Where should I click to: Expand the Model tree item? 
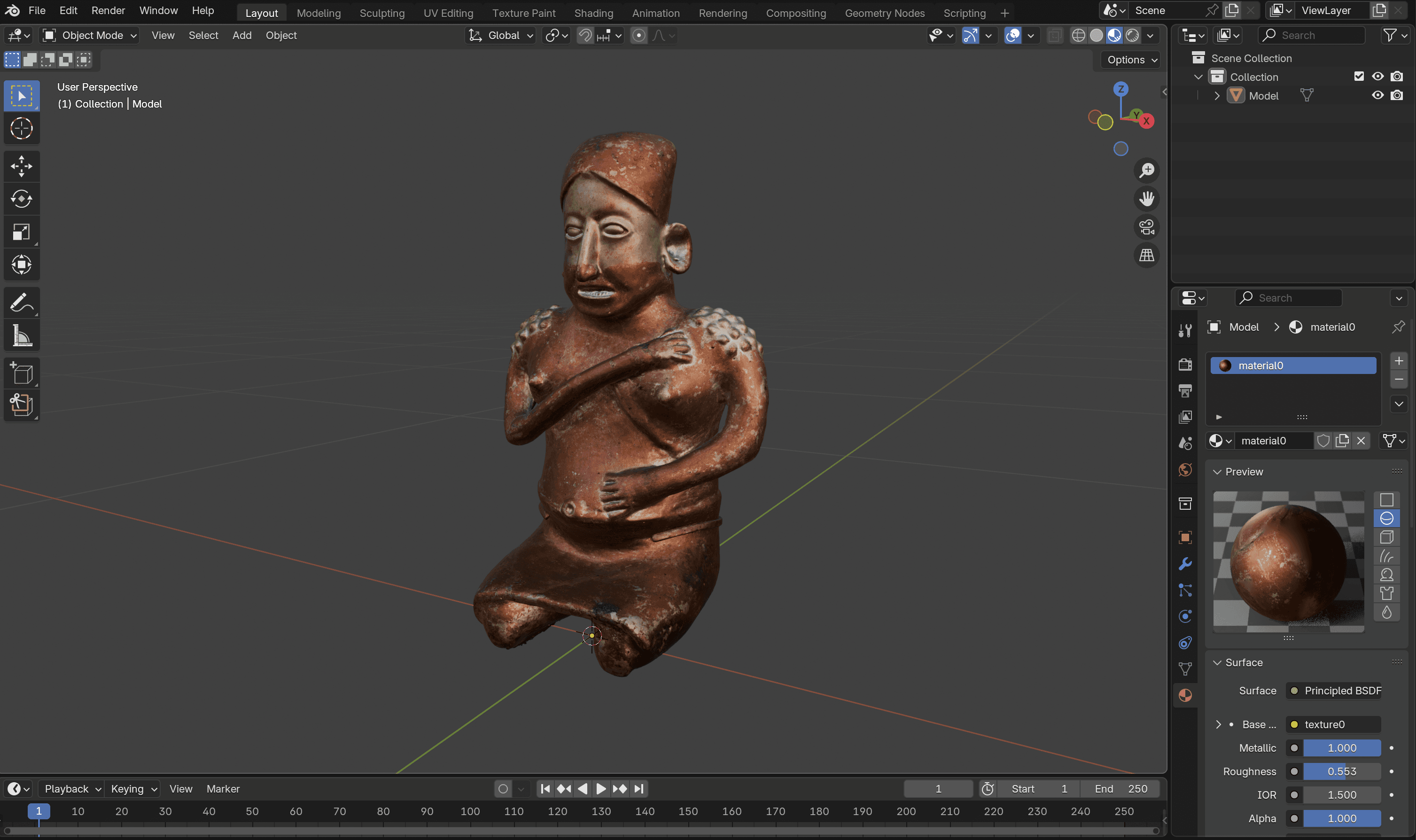pyautogui.click(x=1217, y=96)
